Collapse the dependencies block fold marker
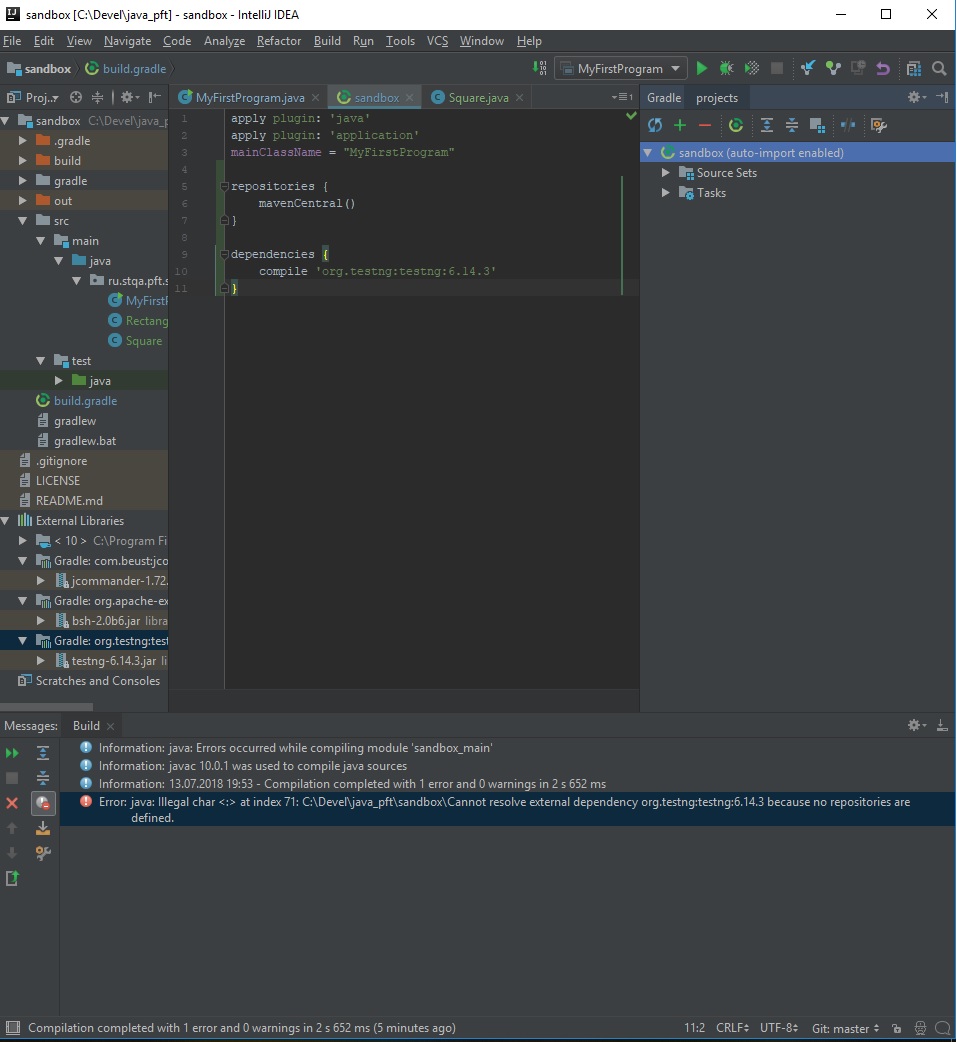 click(225, 254)
